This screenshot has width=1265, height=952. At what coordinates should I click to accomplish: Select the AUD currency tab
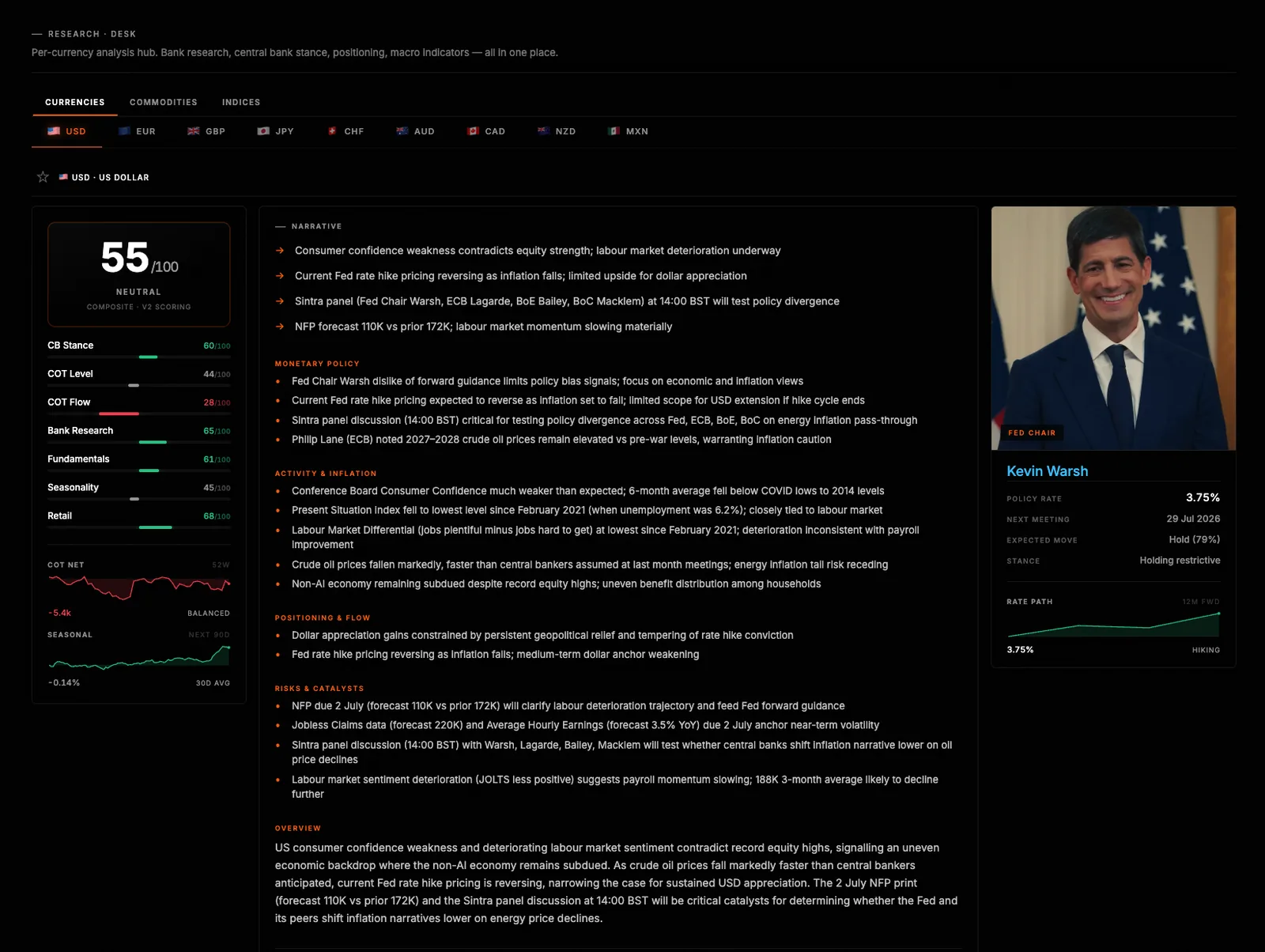[x=415, y=131]
